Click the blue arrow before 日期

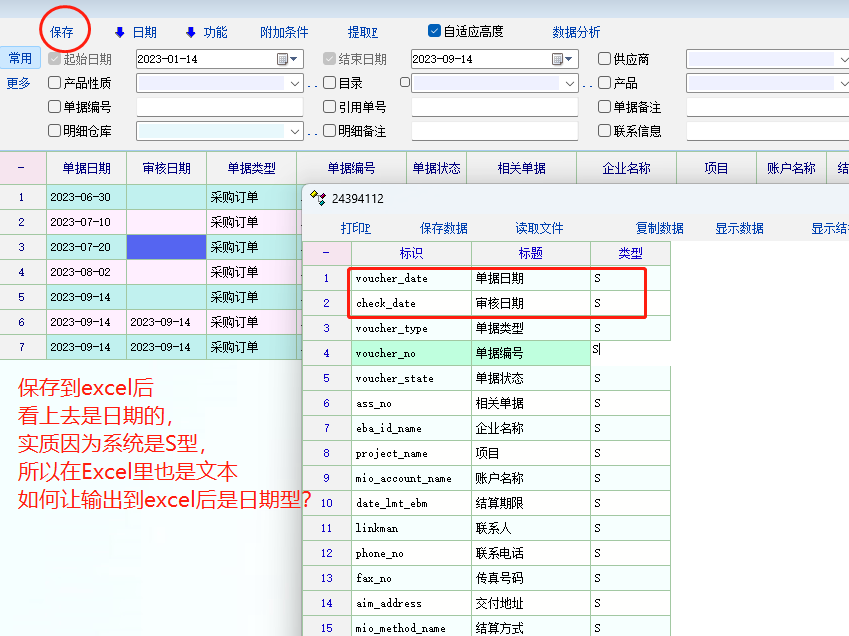click(x=120, y=32)
